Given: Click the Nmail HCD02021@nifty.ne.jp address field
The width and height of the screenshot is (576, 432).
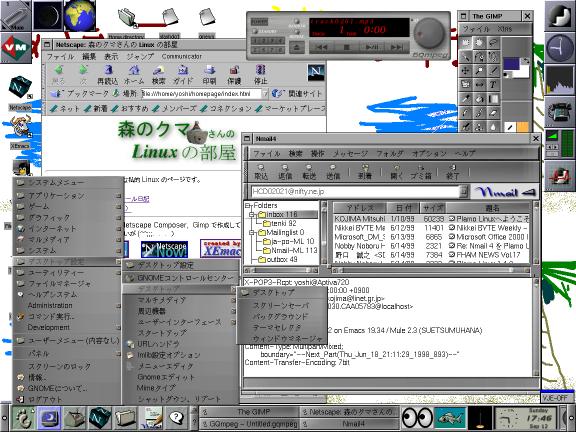Looking at the screenshot, I should [x=355, y=191].
